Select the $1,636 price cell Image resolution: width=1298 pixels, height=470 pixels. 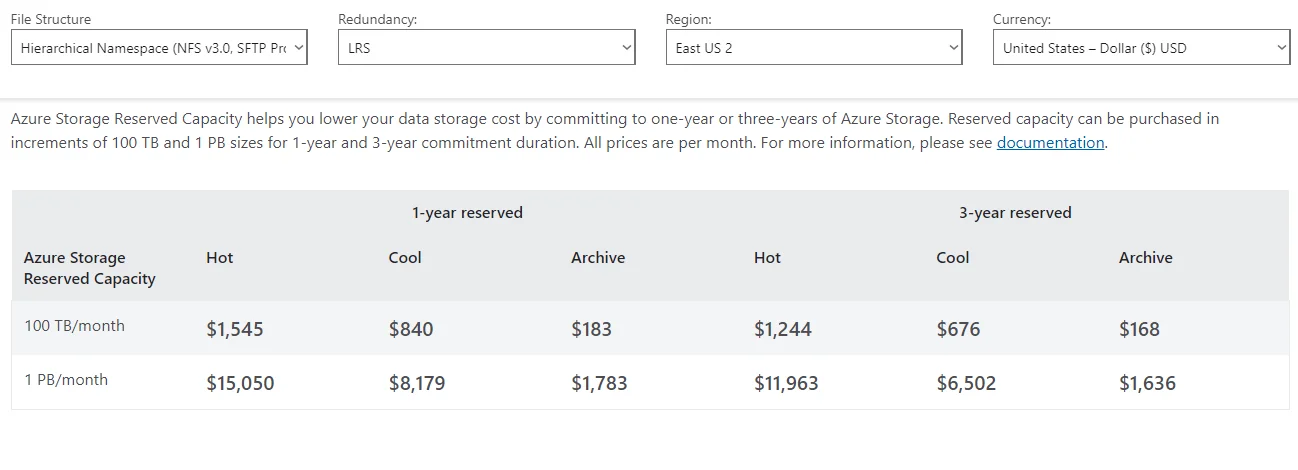[1147, 383]
